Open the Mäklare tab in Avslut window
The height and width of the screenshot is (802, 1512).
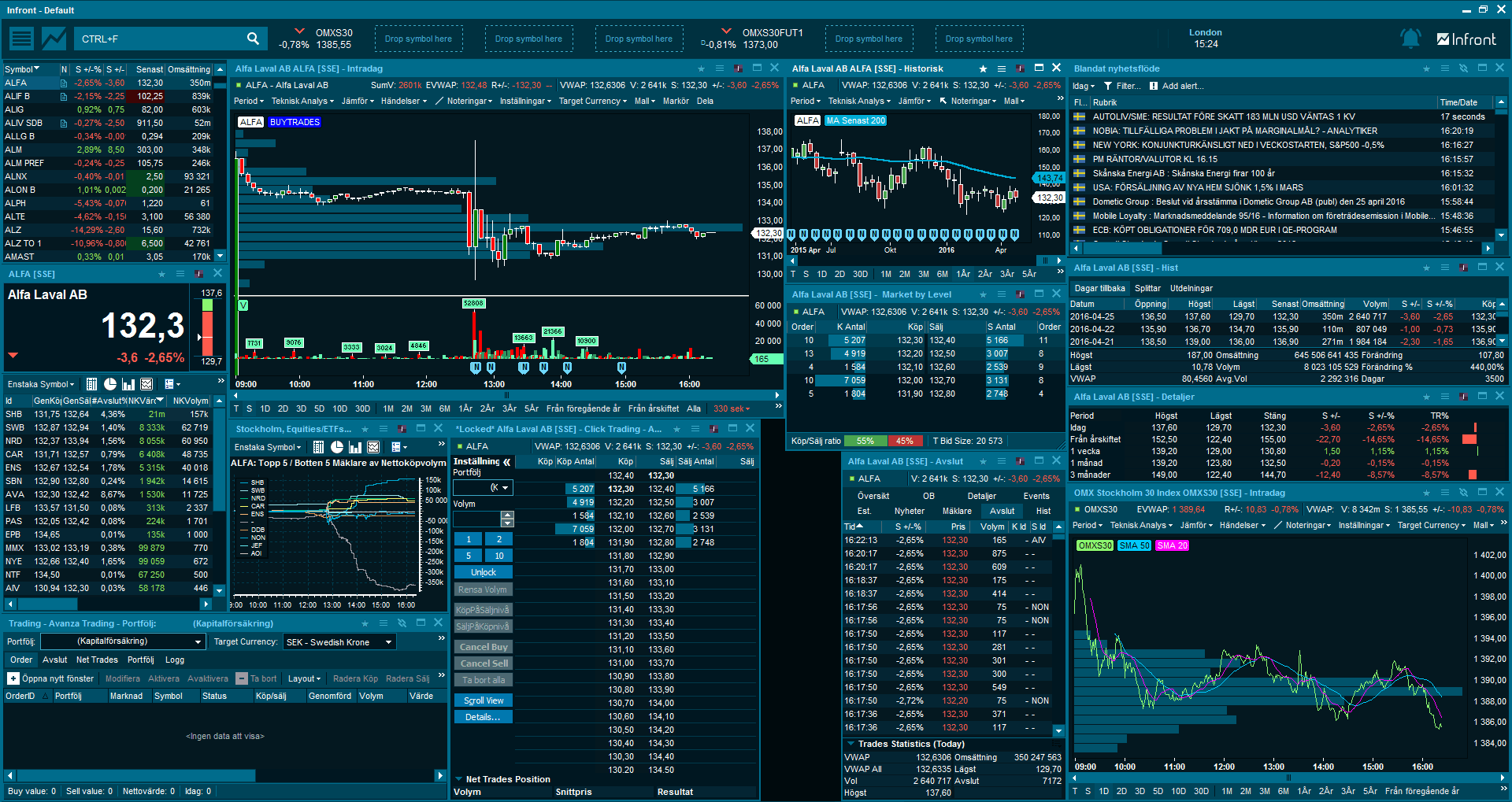(x=957, y=511)
